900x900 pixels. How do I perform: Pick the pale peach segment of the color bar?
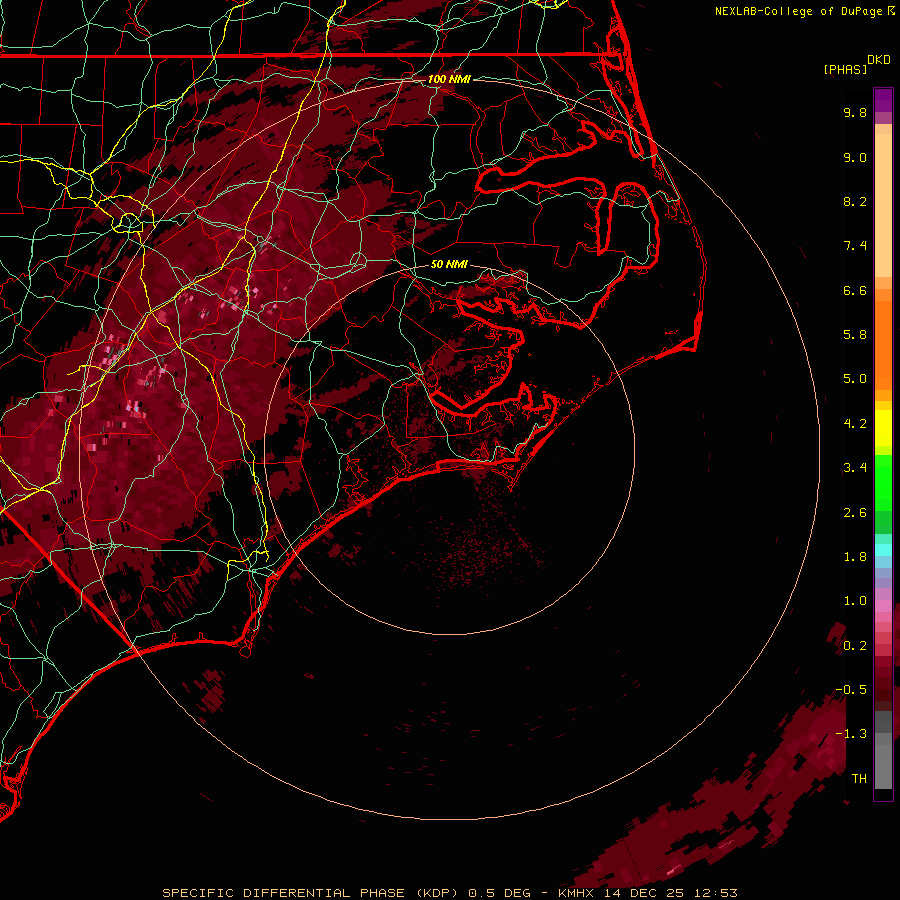pos(883,205)
